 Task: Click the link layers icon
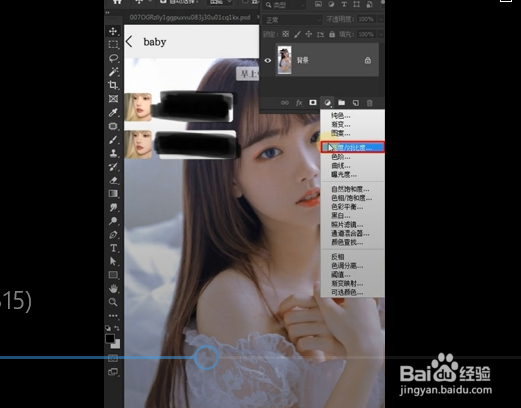(285, 103)
